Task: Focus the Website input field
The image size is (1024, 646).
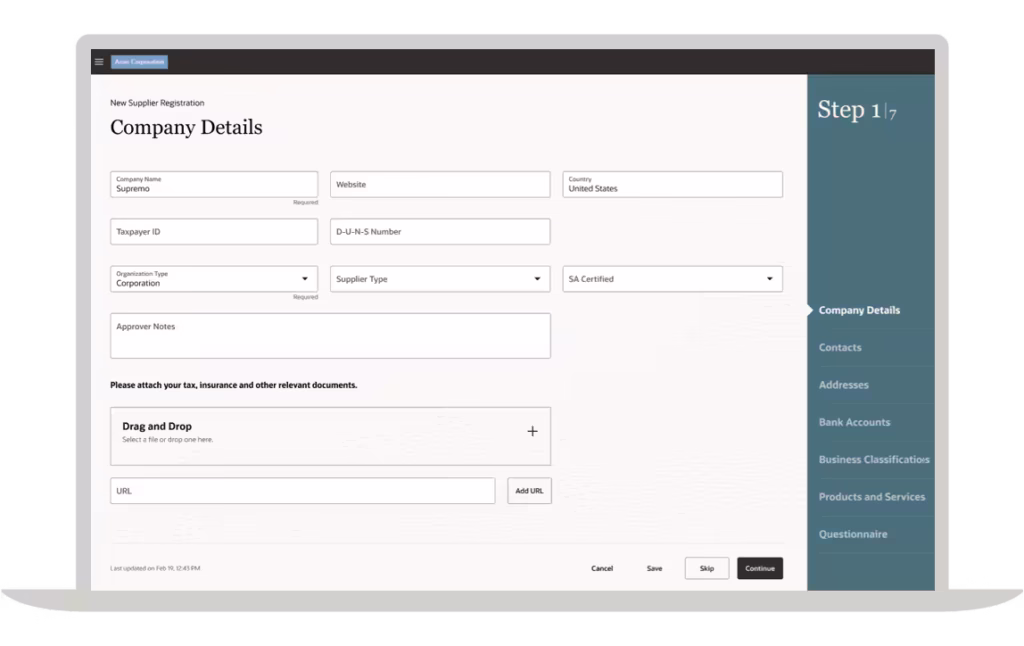Action: pyautogui.click(x=440, y=185)
